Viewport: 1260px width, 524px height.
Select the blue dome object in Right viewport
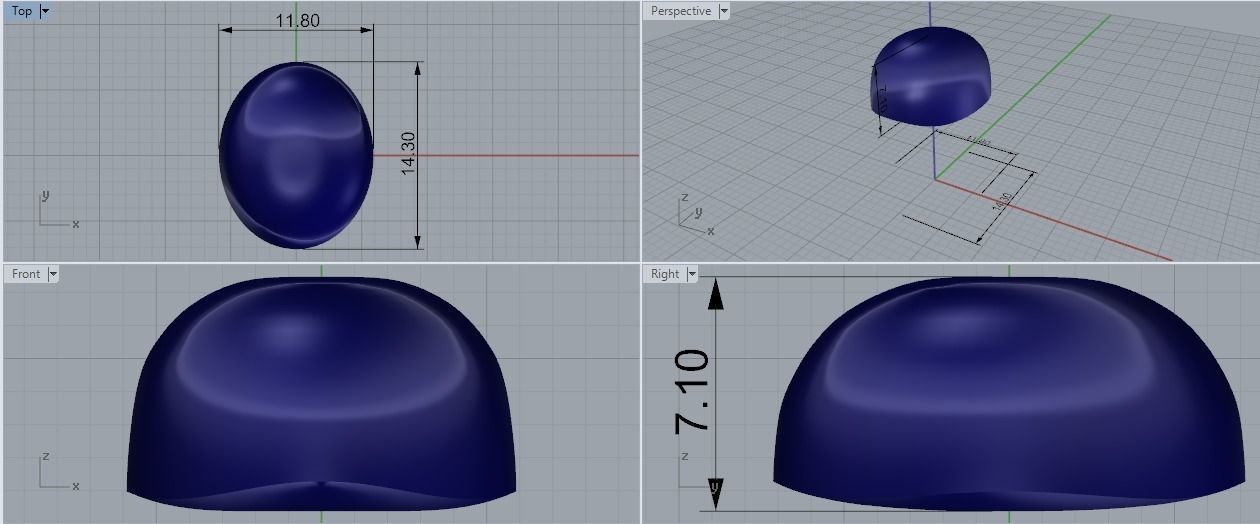[1007, 393]
